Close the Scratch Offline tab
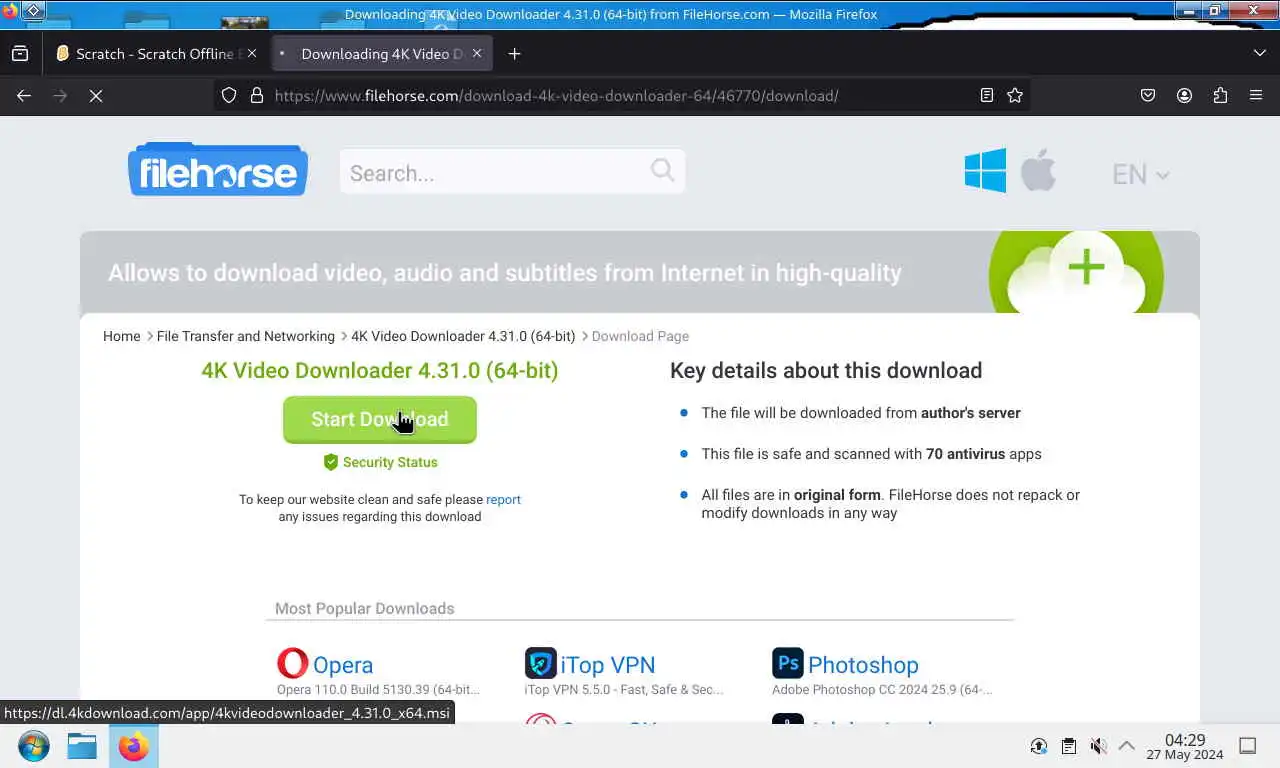Image resolution: width=1280 pixels, height=768 pixels. coord(252,54)
